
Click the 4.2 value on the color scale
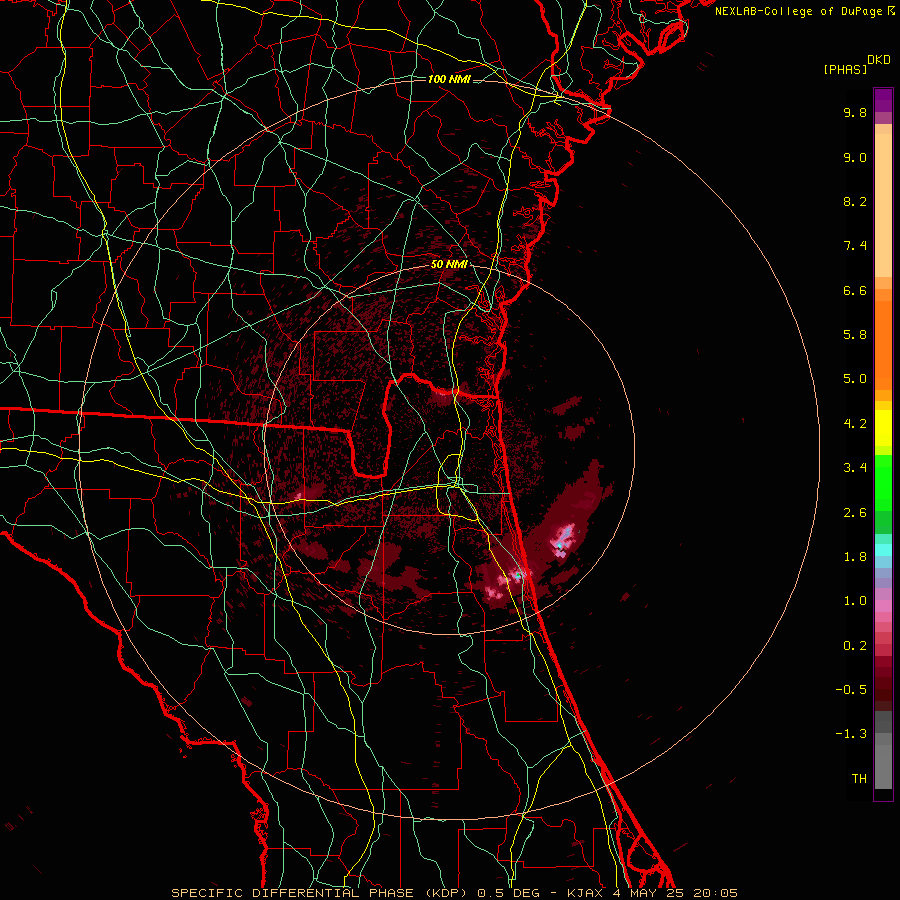coord(855,424)
